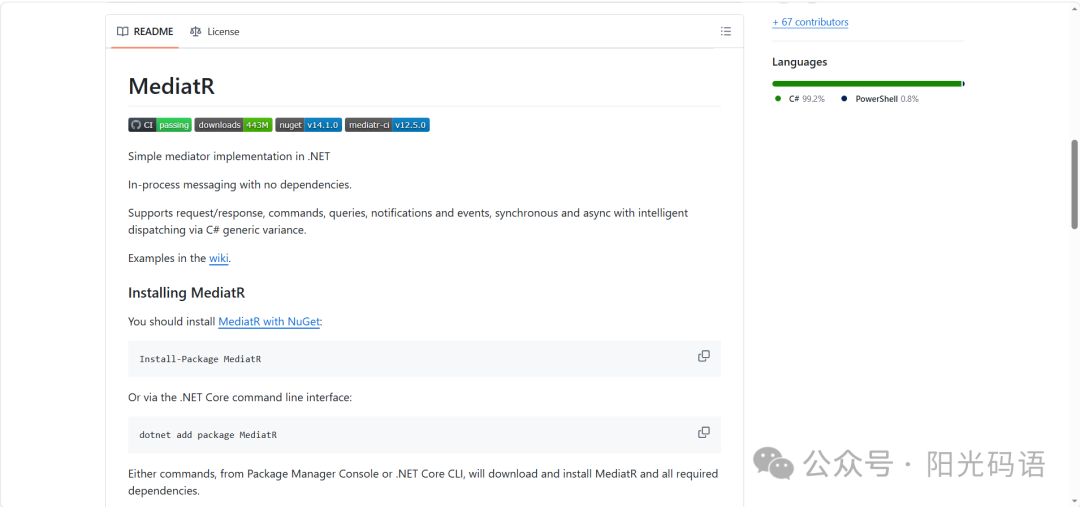Open the mediatr-ci v12.5.0 badge
Viewport: 1080px width, 507px height.
click(387, 125)
